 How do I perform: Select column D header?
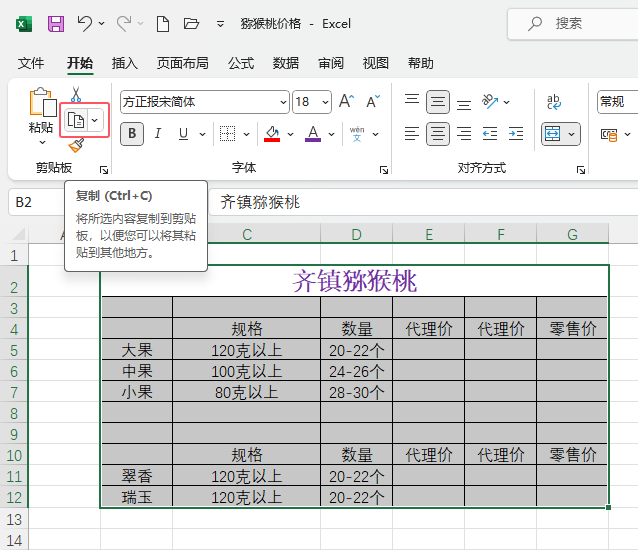pyautogui.click(x=356, y=234)
